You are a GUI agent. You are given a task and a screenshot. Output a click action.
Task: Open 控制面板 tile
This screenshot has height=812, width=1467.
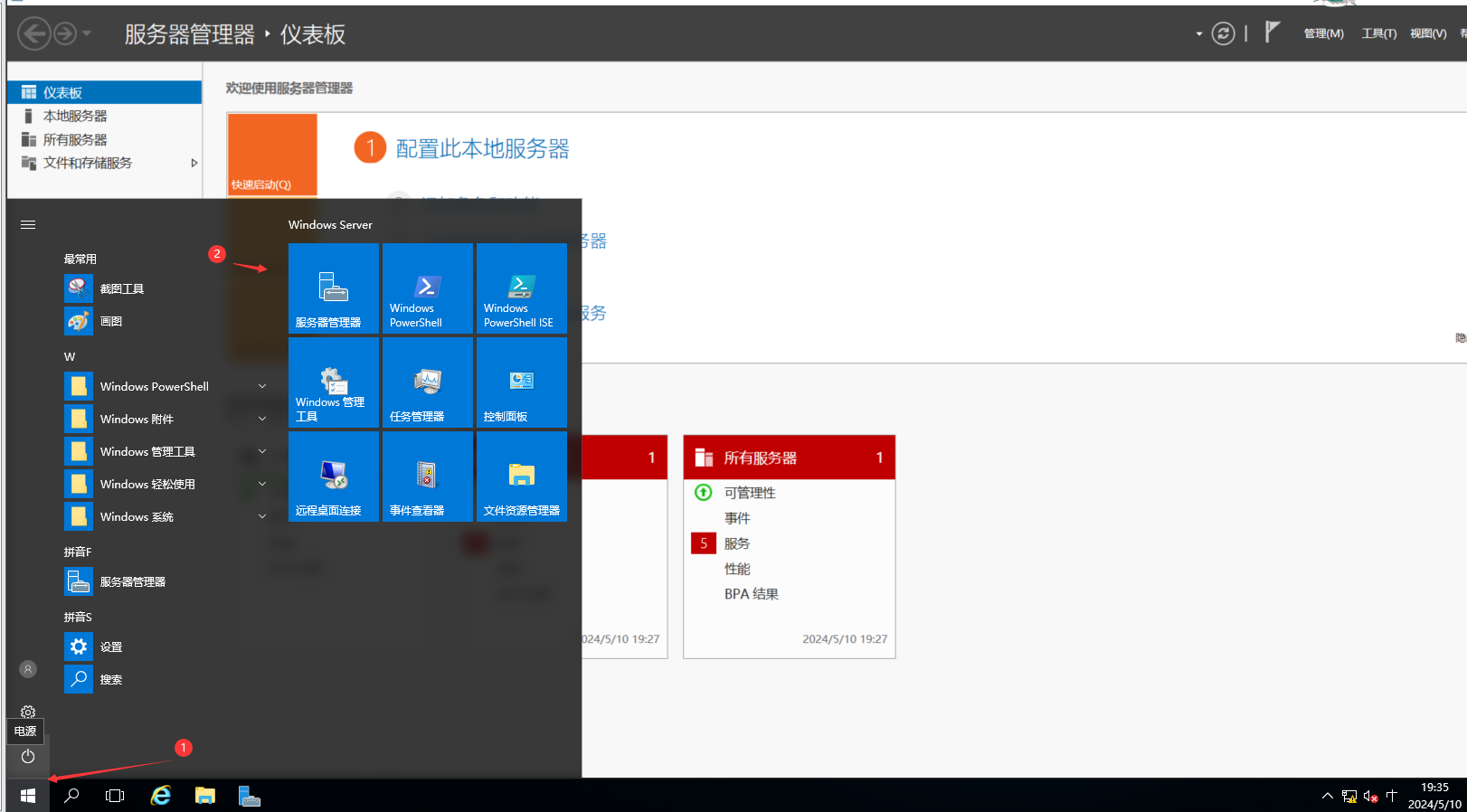522,382
